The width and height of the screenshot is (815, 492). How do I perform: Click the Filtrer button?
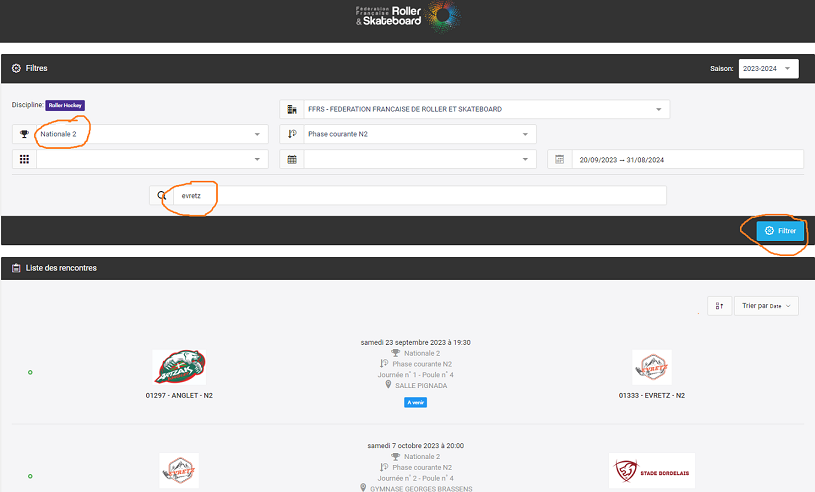tap(780, 231)
